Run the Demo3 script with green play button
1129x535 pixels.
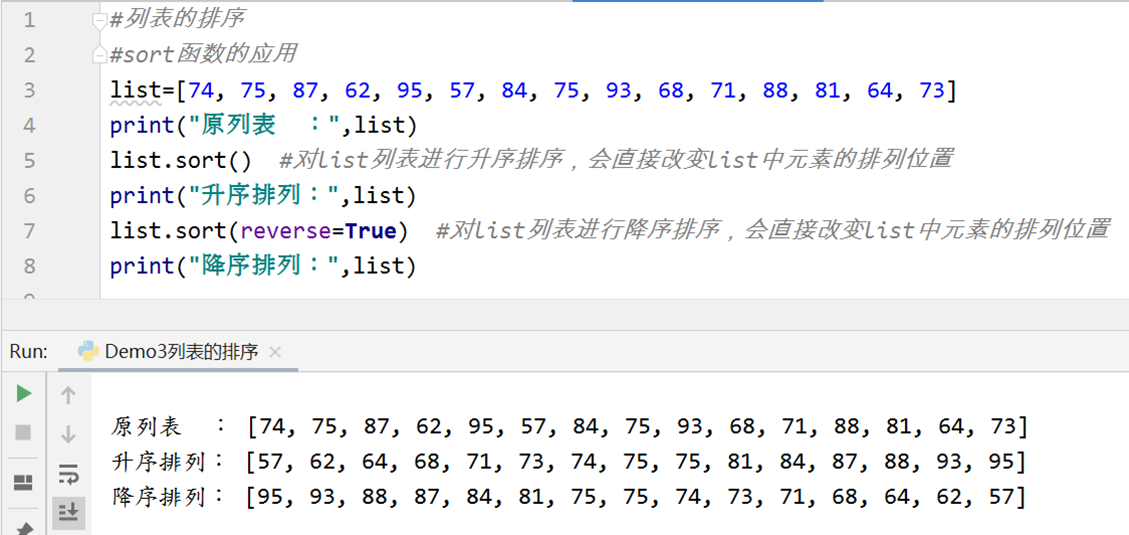[x=24, y=393]
